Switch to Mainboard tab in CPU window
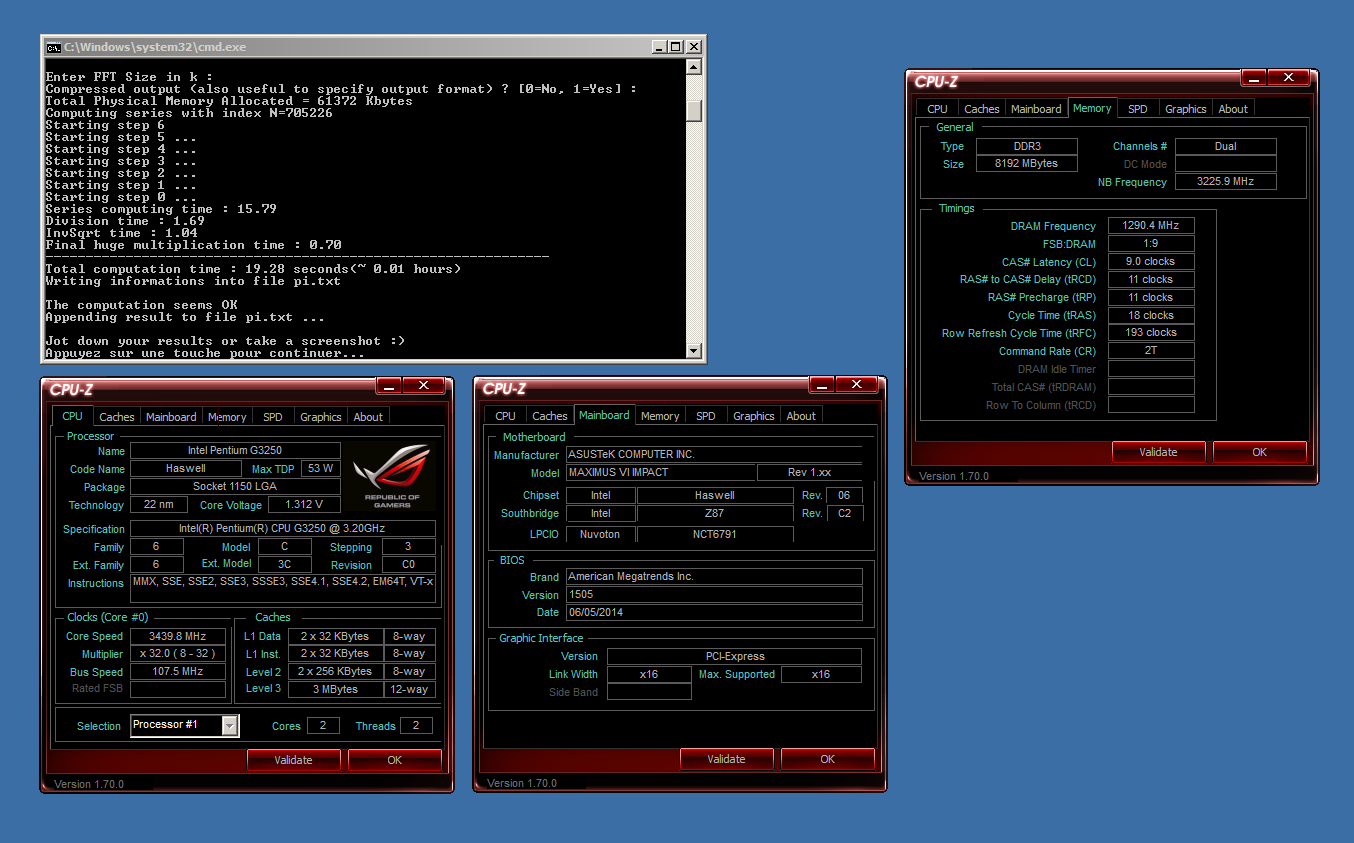1354x843 pixels. coord(171,417)
